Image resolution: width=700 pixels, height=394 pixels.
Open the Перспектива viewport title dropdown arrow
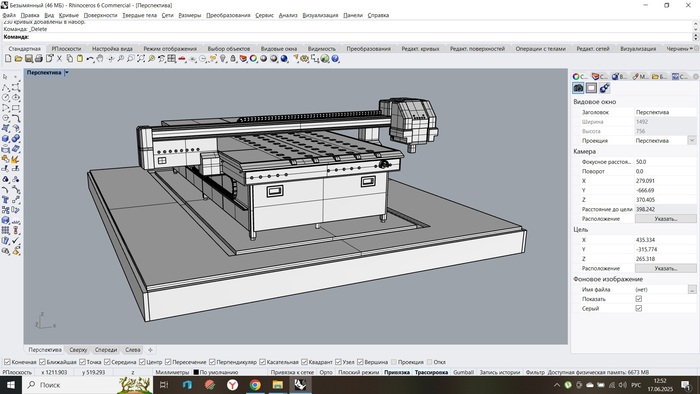(x=67, y=72)
